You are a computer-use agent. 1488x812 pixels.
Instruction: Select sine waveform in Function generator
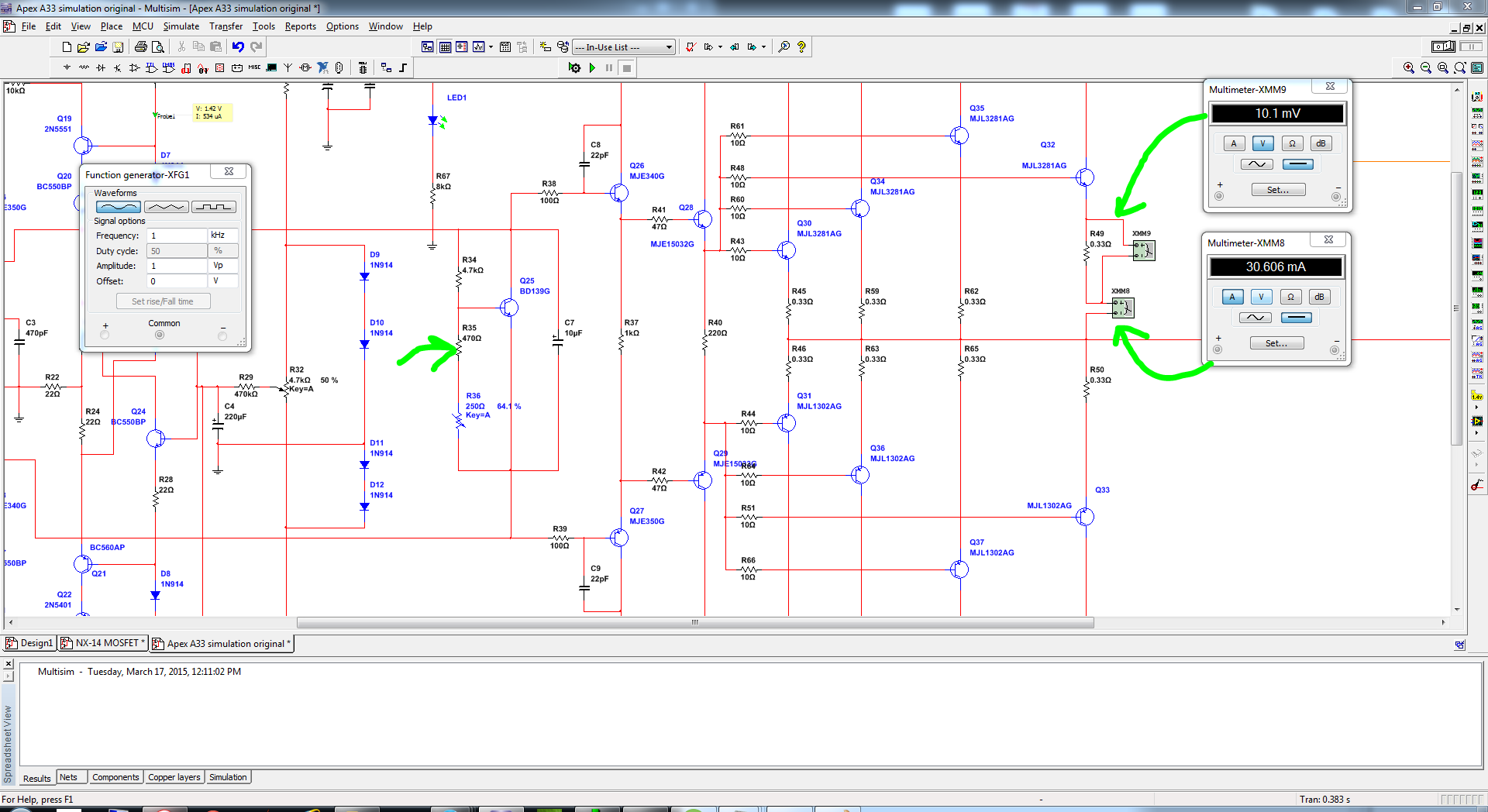119,207
